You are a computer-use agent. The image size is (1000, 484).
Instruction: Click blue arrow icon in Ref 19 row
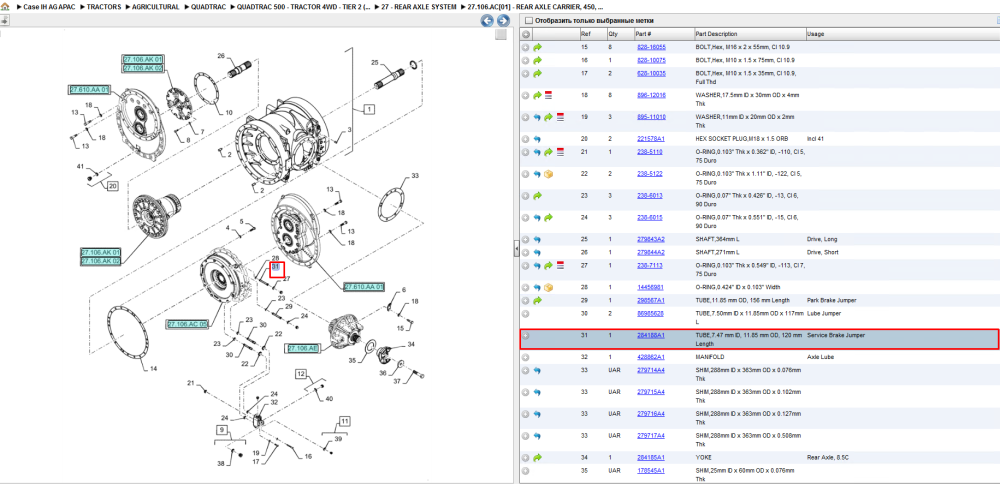(x=538, y=117)
